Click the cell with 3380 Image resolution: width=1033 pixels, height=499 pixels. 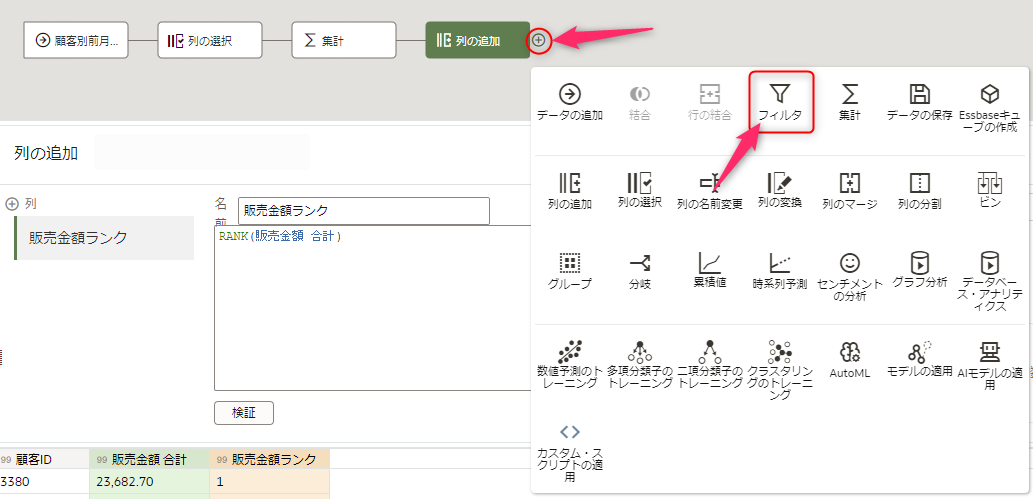tap(45, 482)
